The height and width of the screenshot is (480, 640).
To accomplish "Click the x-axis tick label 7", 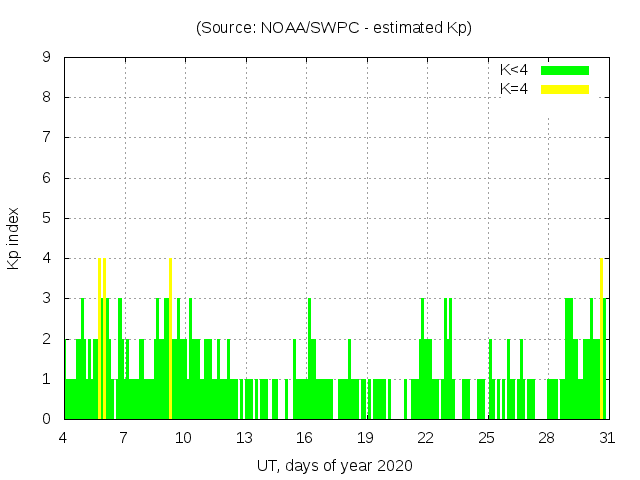I will pos(124,437).
